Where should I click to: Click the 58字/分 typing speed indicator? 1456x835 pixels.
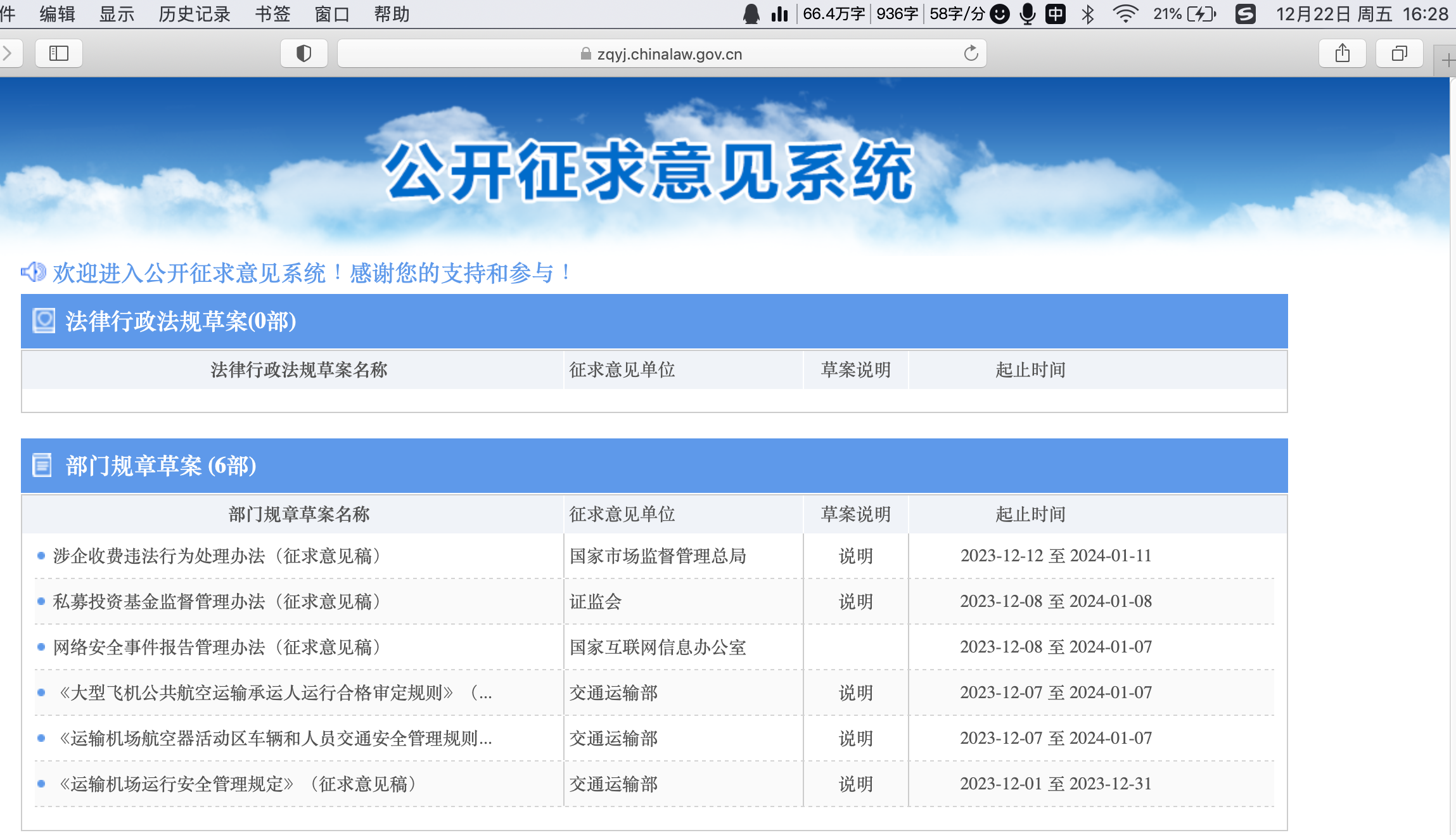pos(957,14)
